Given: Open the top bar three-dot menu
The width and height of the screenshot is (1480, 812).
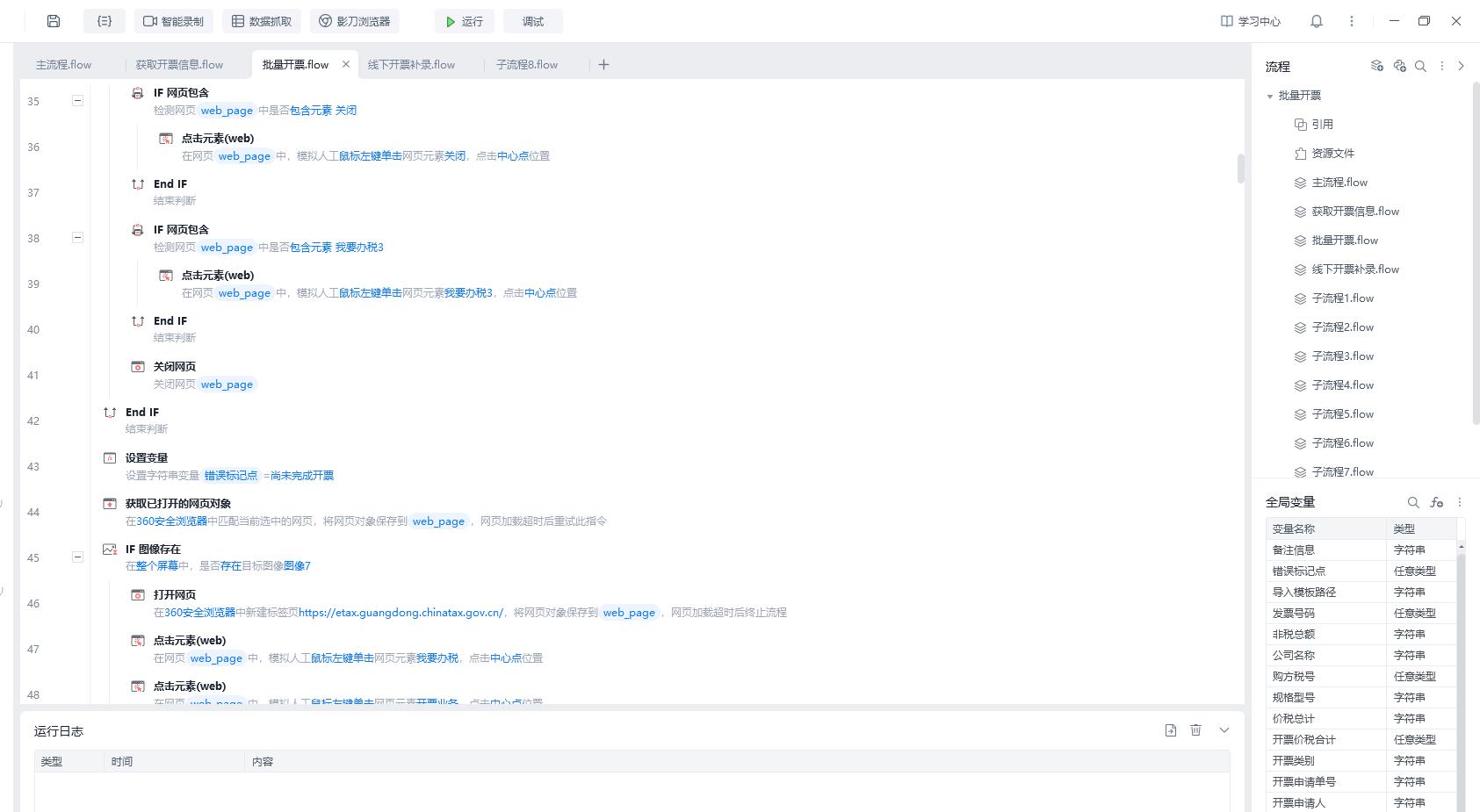Looking at the screenshot, I should [1351, 21].
